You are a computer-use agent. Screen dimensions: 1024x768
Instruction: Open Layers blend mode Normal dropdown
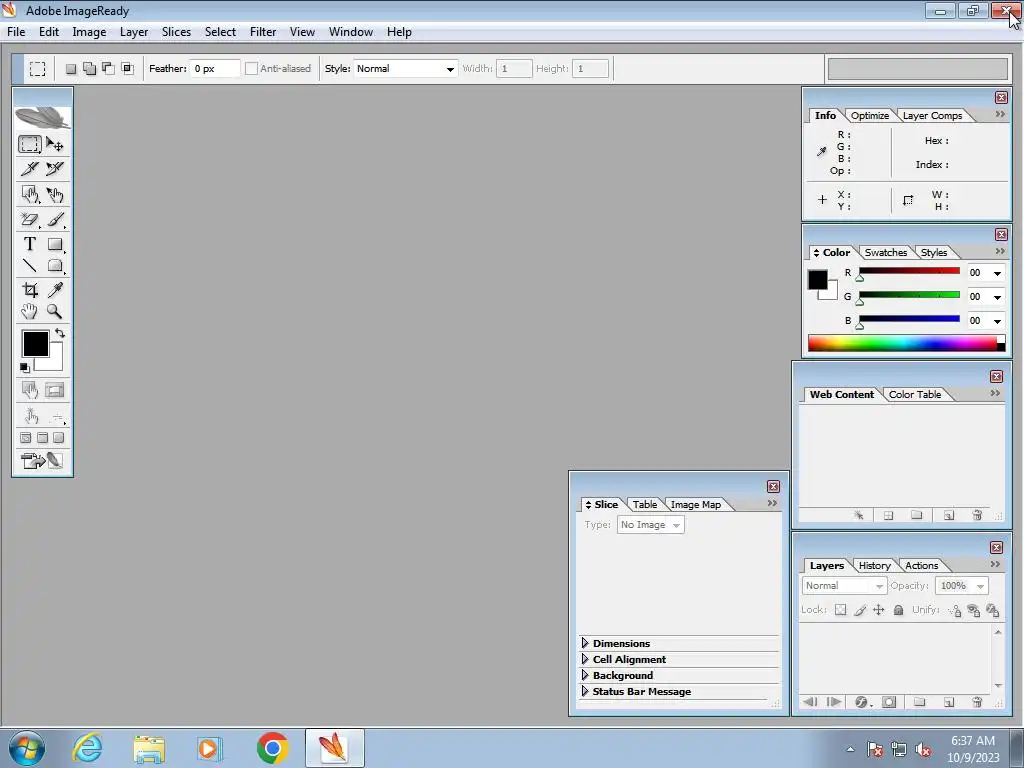click(844, 586)
